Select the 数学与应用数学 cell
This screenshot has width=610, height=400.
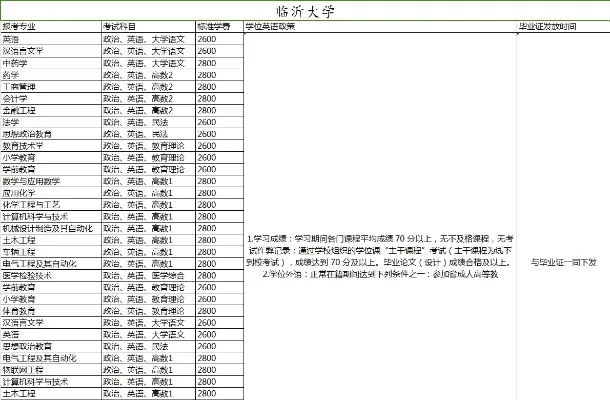(51, 181)
